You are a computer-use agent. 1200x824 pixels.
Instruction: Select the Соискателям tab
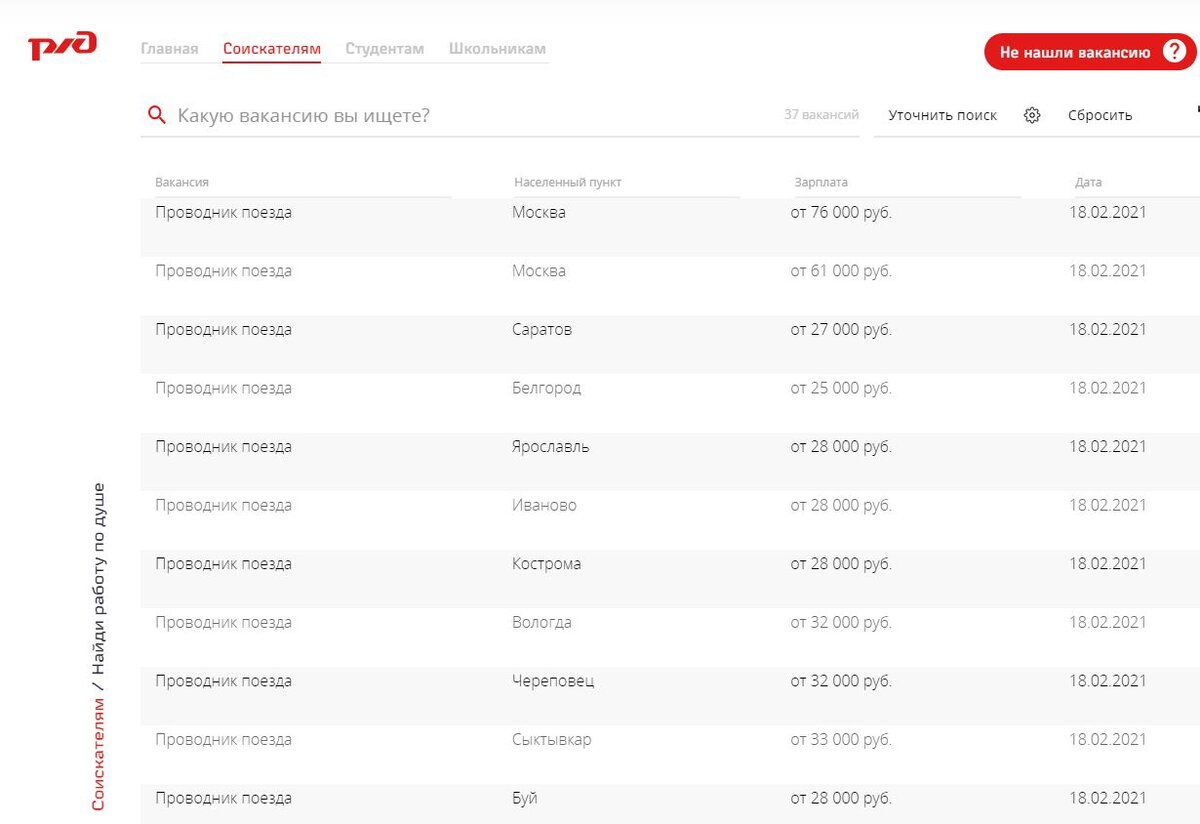pyautogui.click(x=272, y=48)
